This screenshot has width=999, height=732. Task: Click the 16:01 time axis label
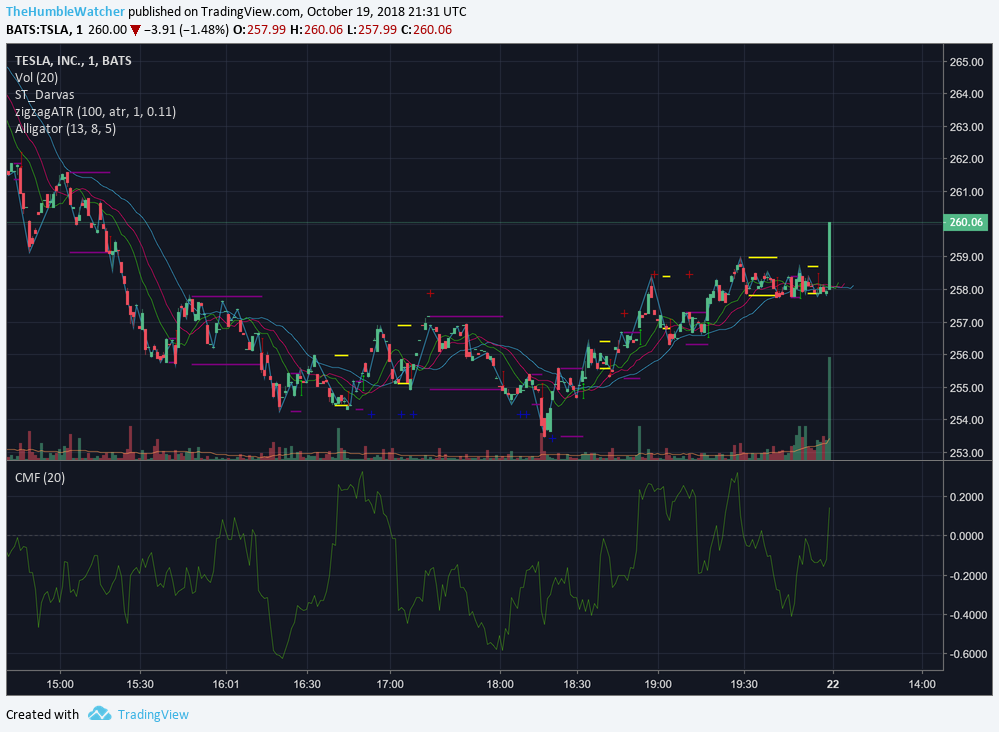pyautogui.click(x=226, y=684)
